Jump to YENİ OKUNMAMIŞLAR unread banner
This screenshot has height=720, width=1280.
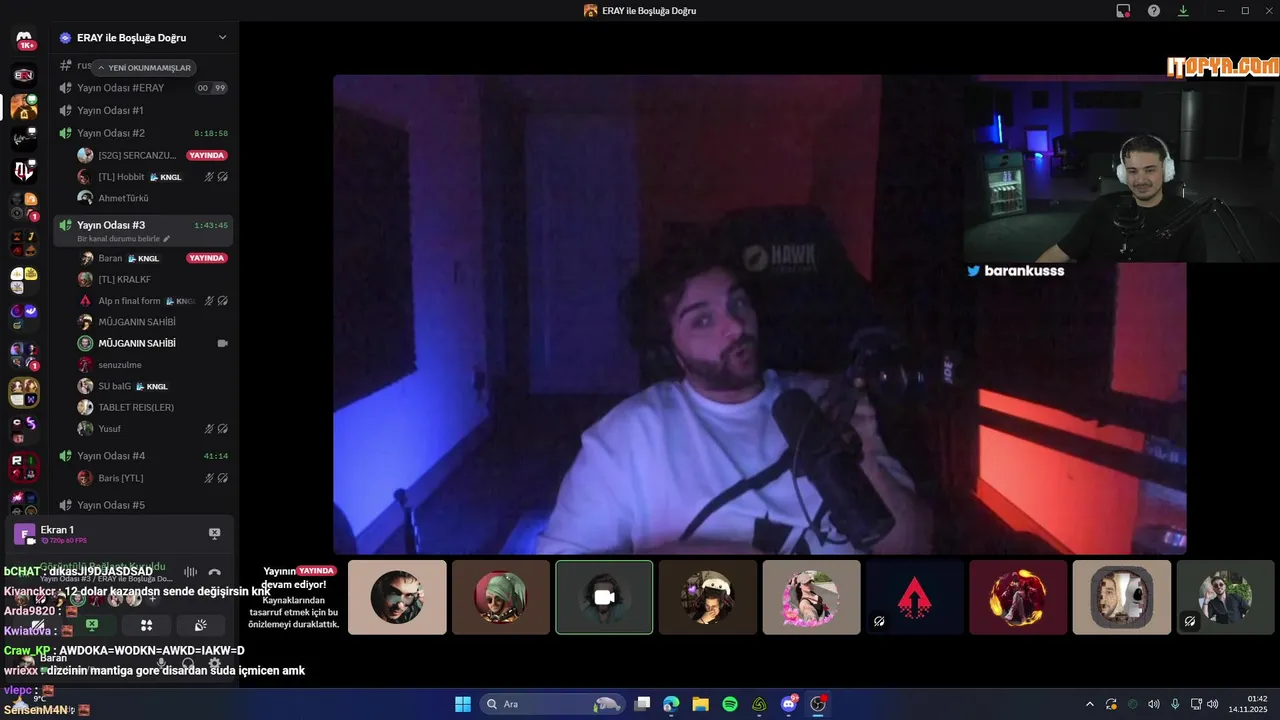tap(143, 68)
